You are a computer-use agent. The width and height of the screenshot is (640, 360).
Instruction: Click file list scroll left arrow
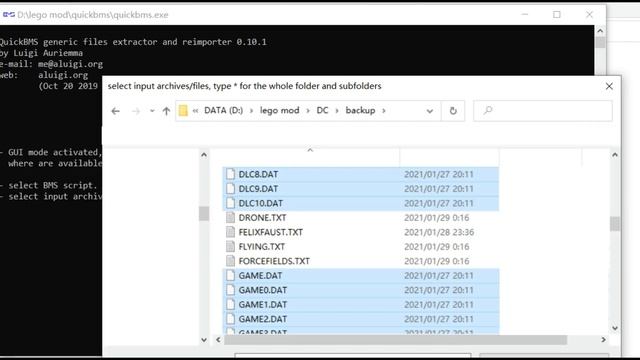point(218,340)
